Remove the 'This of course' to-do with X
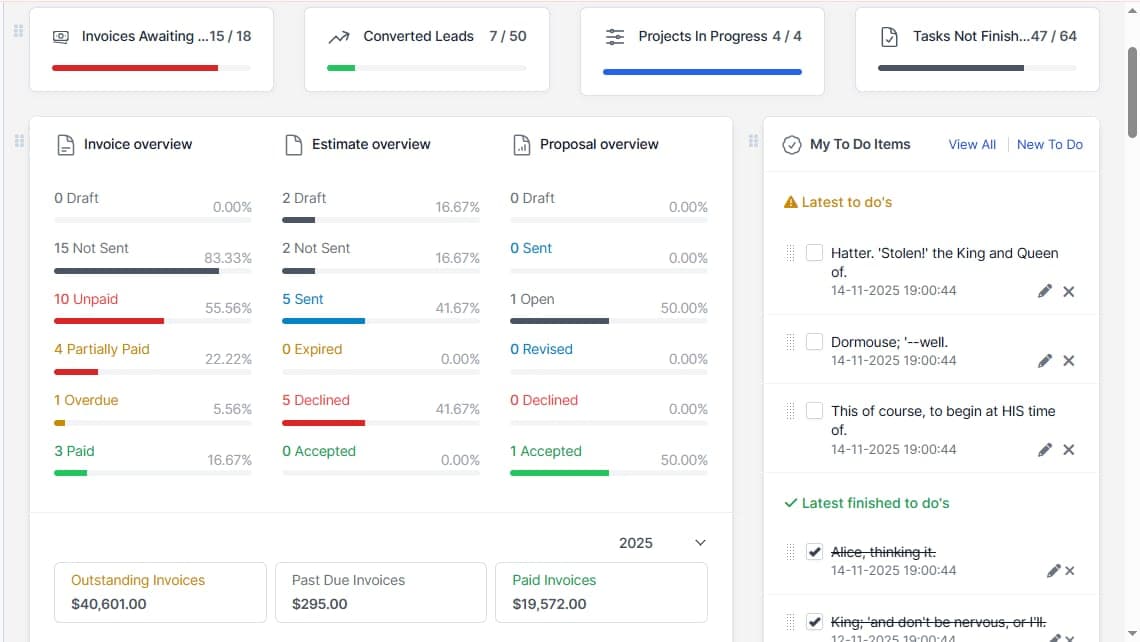 (x=1068, y=449)
